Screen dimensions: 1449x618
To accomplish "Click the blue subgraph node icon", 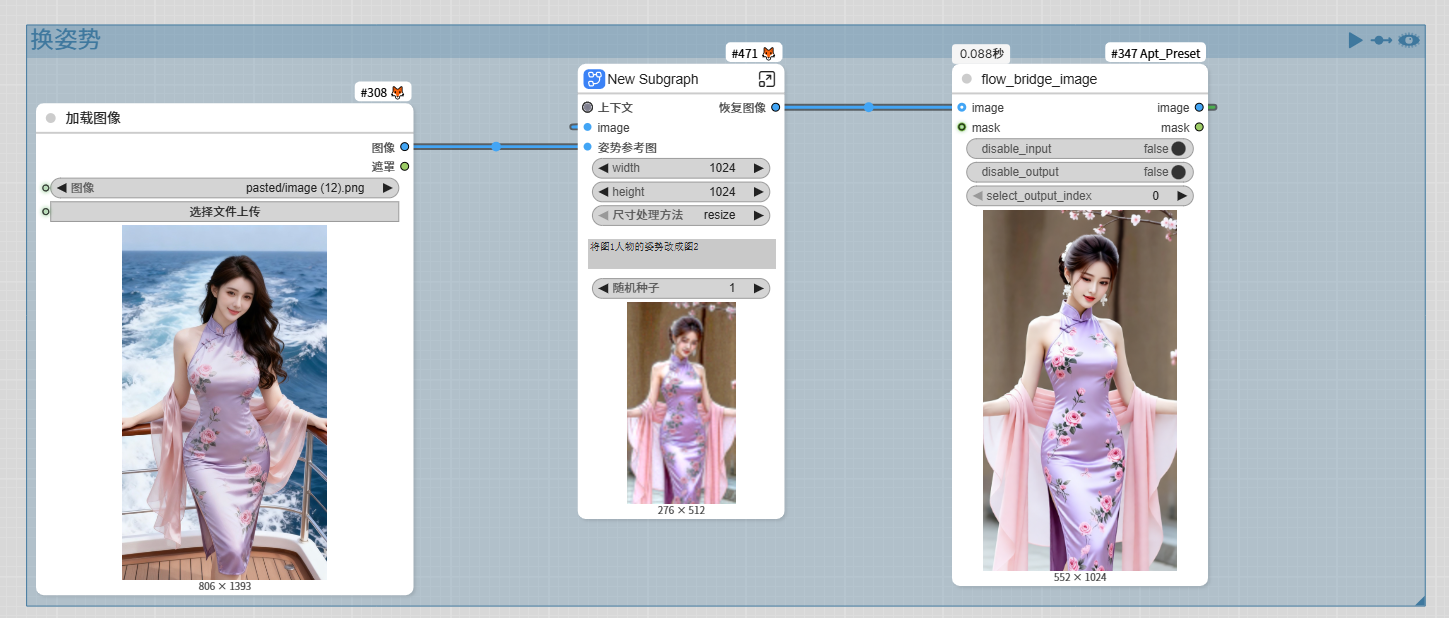I will pos(594,79).
